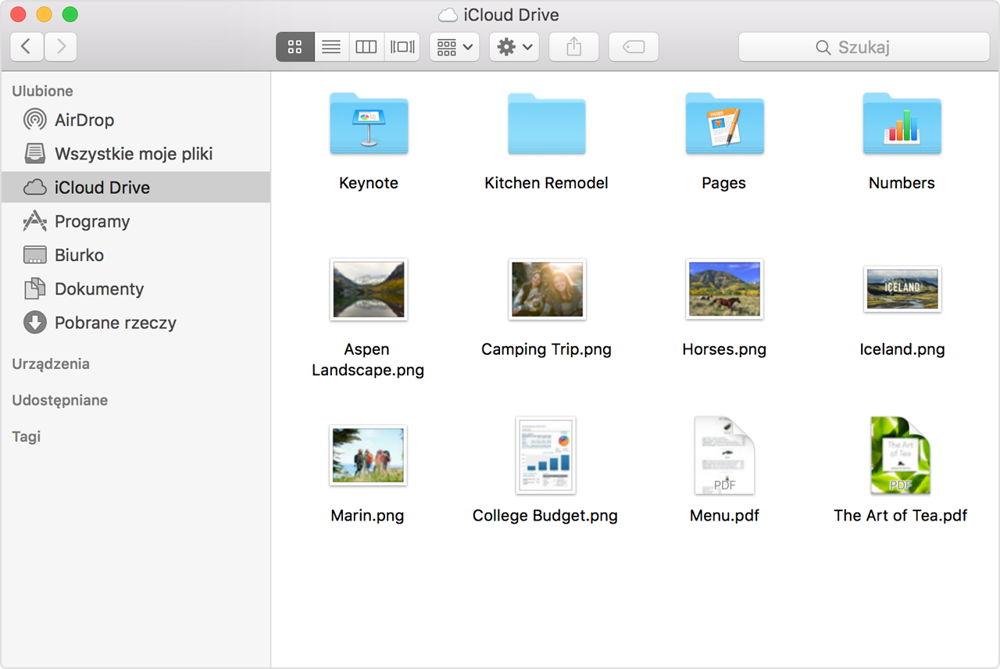Switch to icon view in toolbar
The width and height of the screenshot is (1000, 669).
click(x=295, y=47)
